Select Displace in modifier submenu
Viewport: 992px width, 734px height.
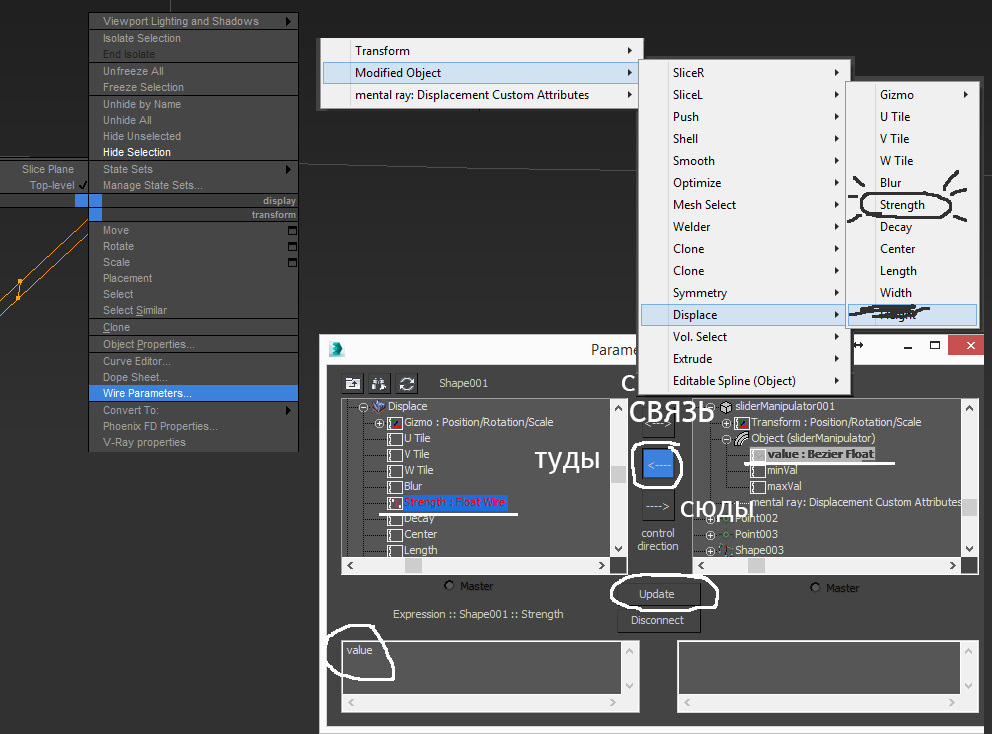(x=744, y=314)
